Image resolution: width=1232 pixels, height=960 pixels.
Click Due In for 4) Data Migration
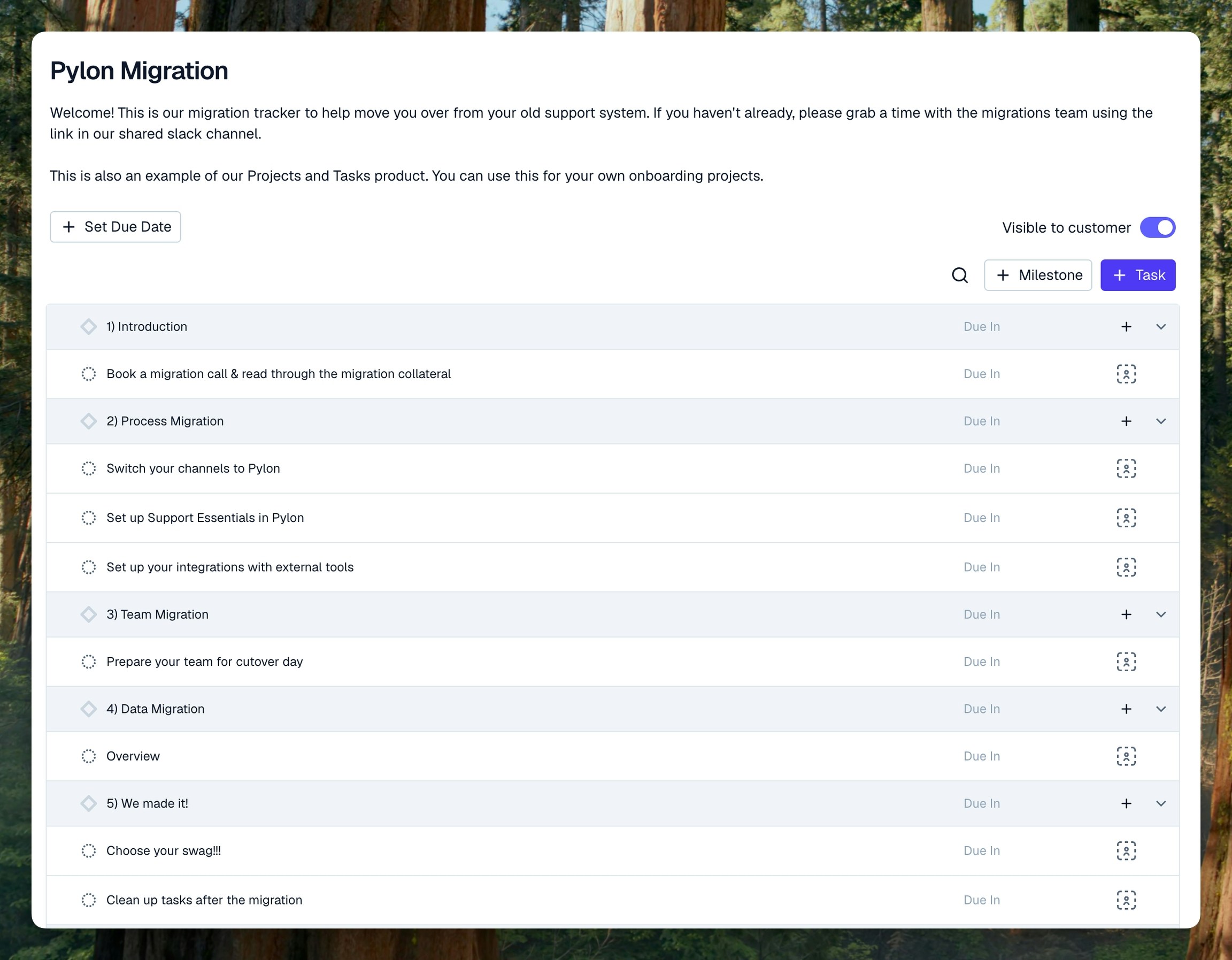click(x=981, y=709)
